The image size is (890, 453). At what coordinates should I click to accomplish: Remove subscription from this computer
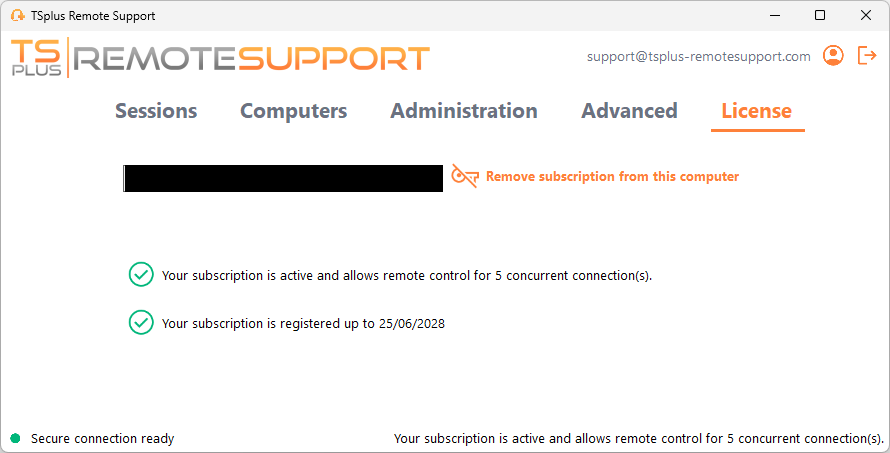pyautogui.click(x=612, y=177)
